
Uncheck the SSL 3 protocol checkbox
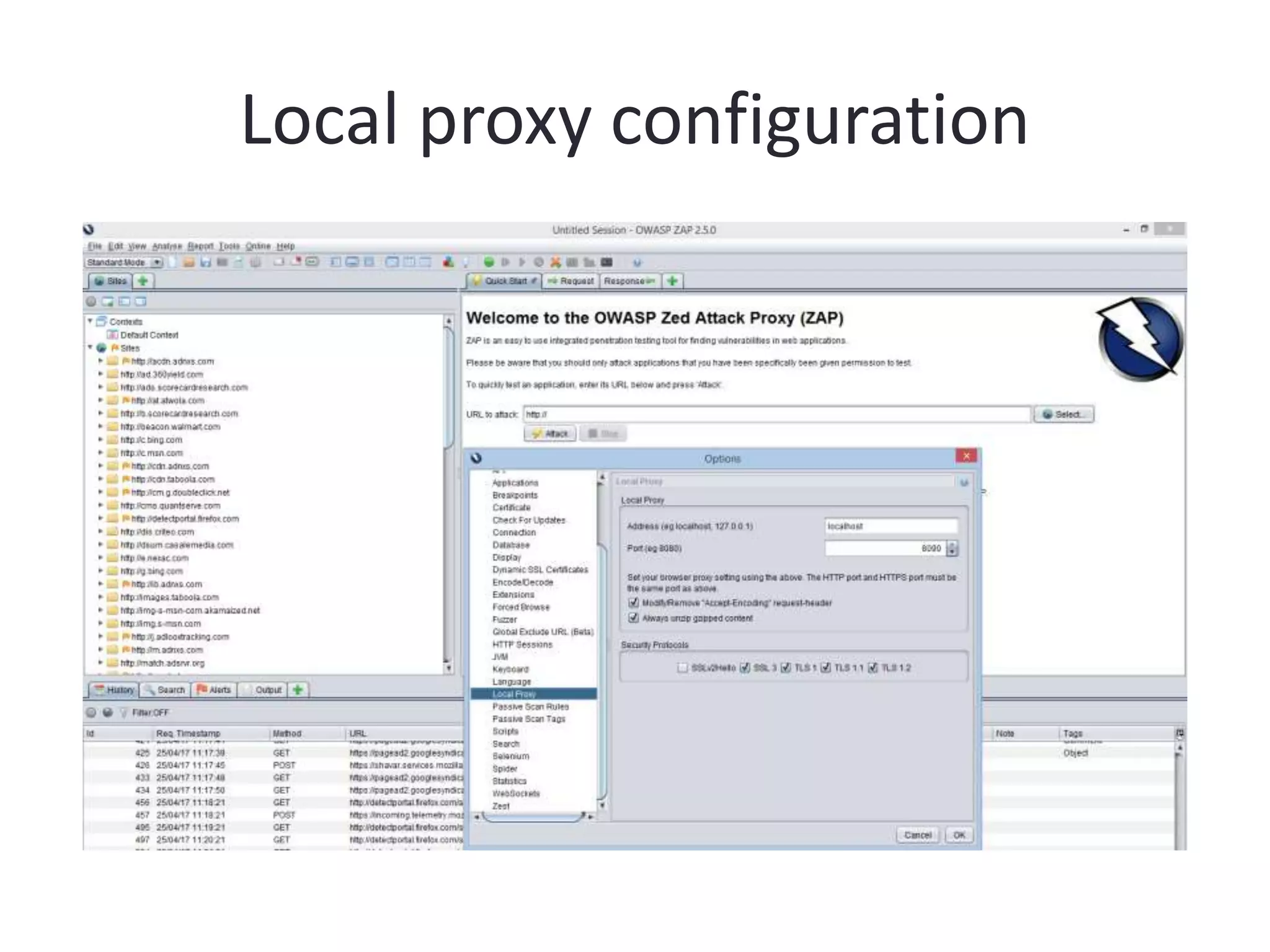coord(745,668)
